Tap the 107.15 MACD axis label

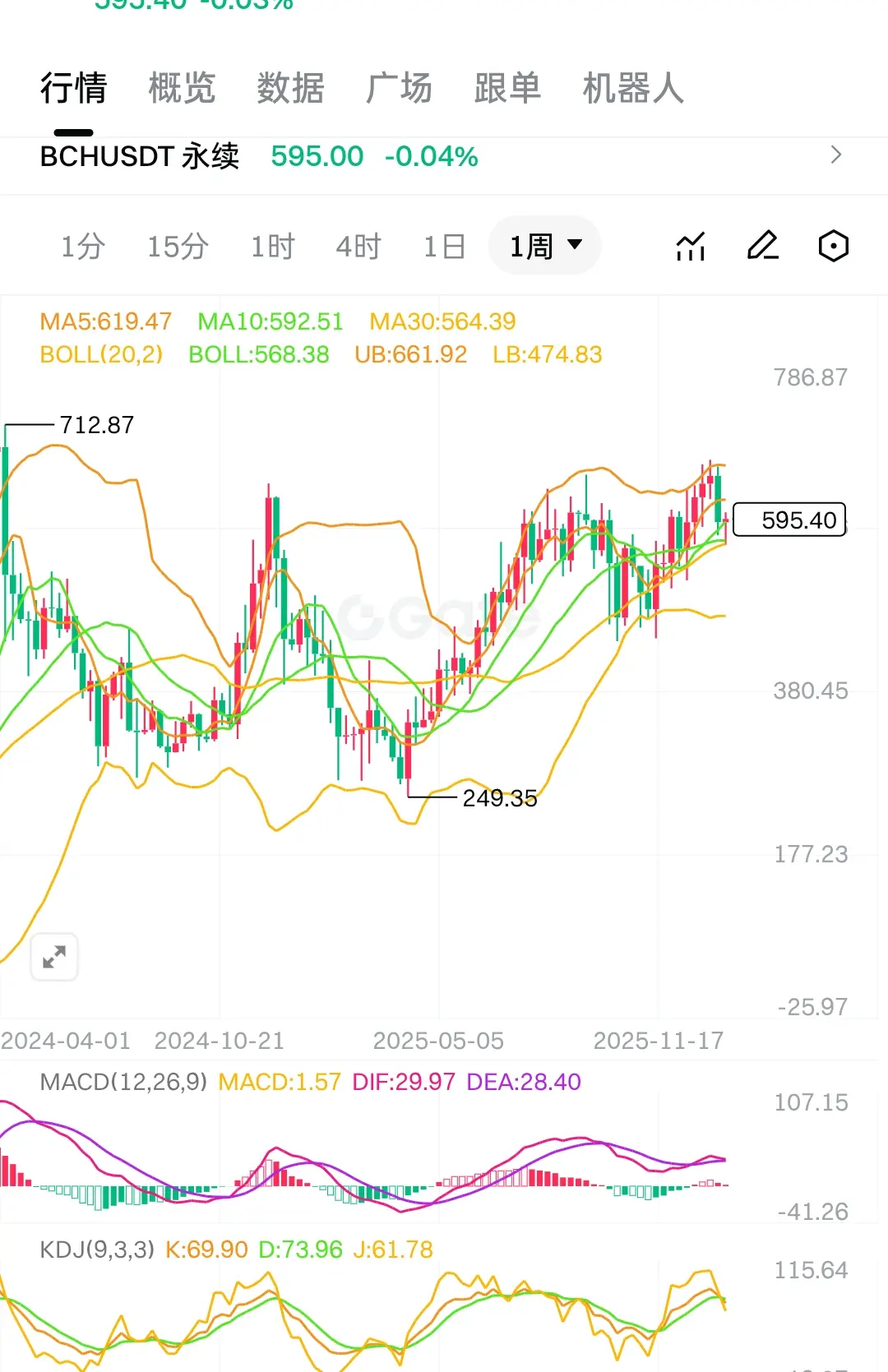pos(811,1102)
